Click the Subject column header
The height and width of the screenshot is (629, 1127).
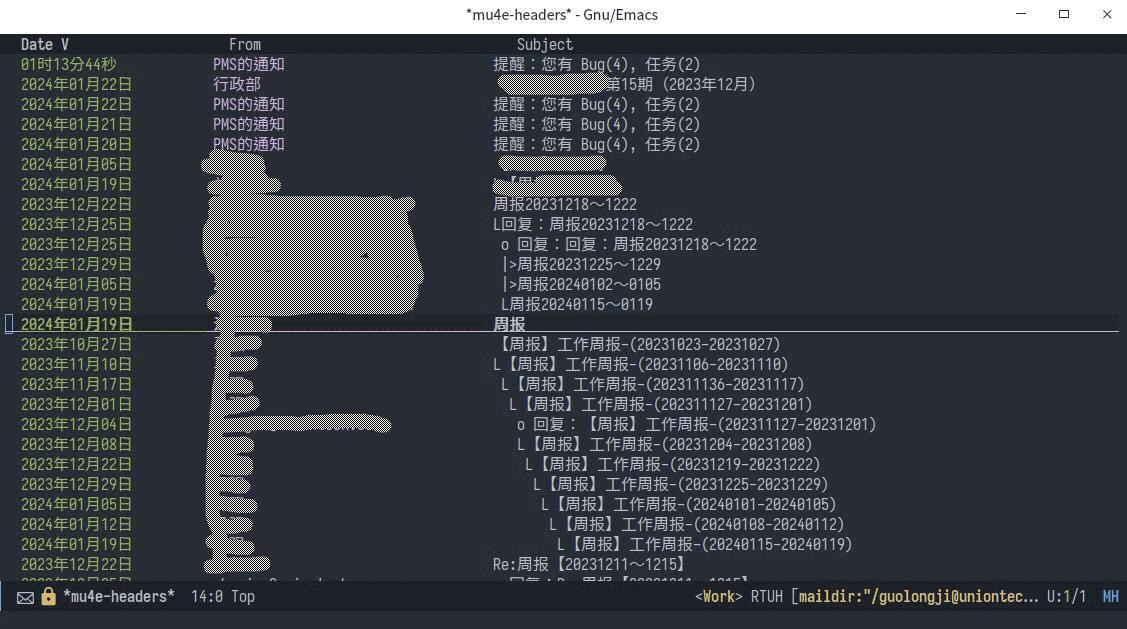(544, 44)
